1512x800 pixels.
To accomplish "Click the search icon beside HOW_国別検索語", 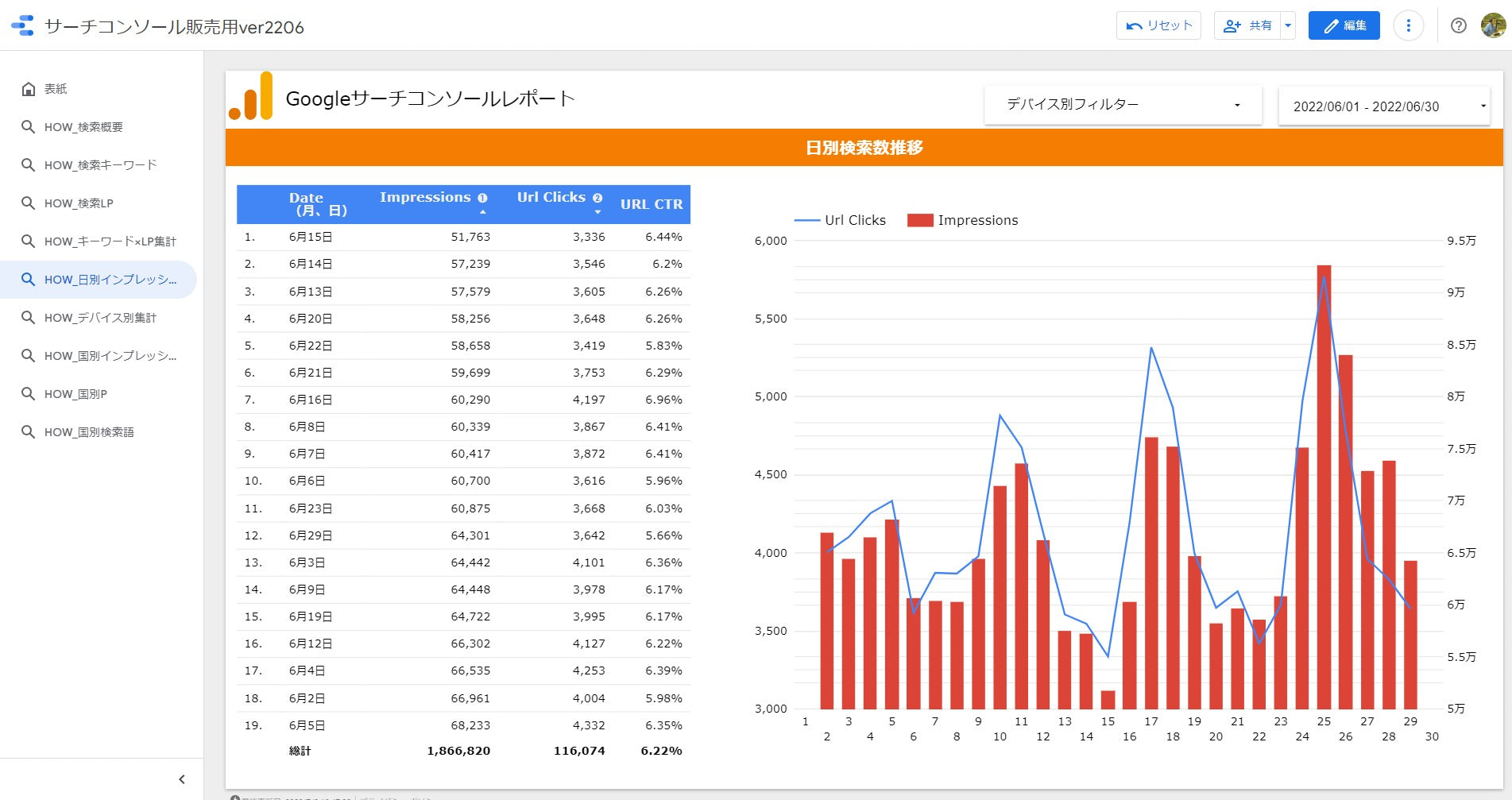I will (x=29, y=432).
